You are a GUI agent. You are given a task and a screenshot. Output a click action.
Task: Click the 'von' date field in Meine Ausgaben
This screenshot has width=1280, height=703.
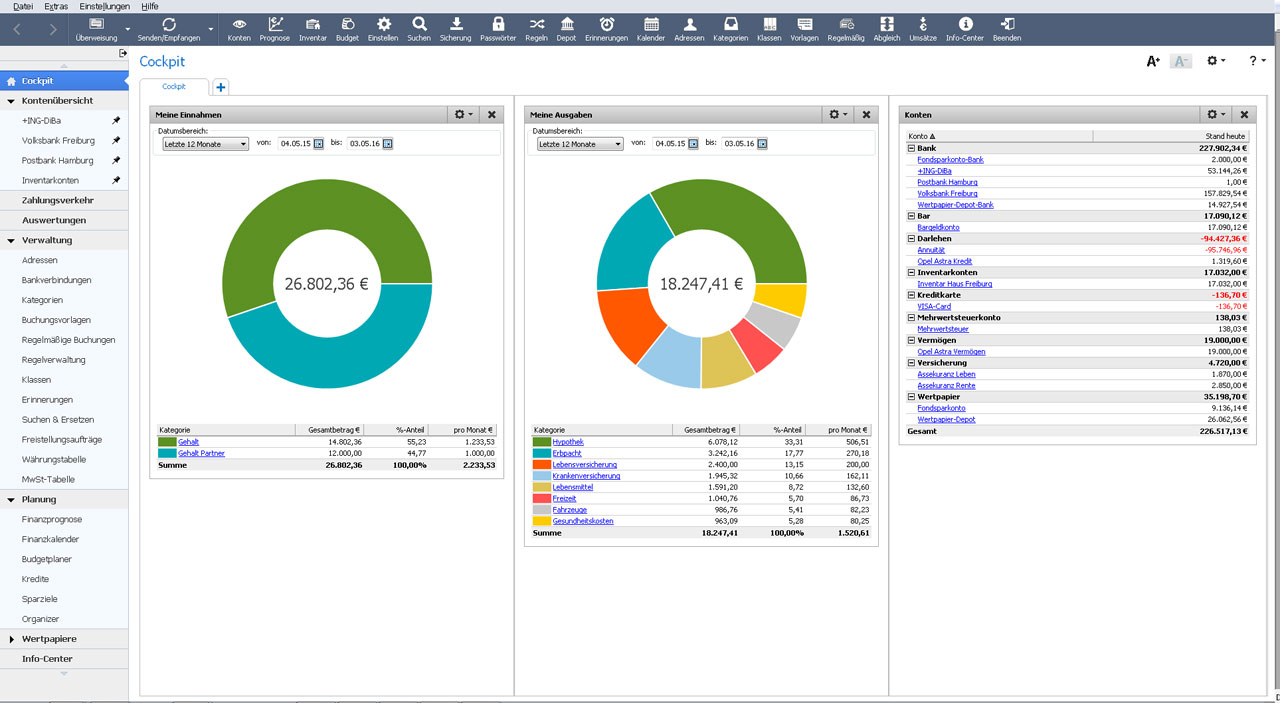[669, 144]
